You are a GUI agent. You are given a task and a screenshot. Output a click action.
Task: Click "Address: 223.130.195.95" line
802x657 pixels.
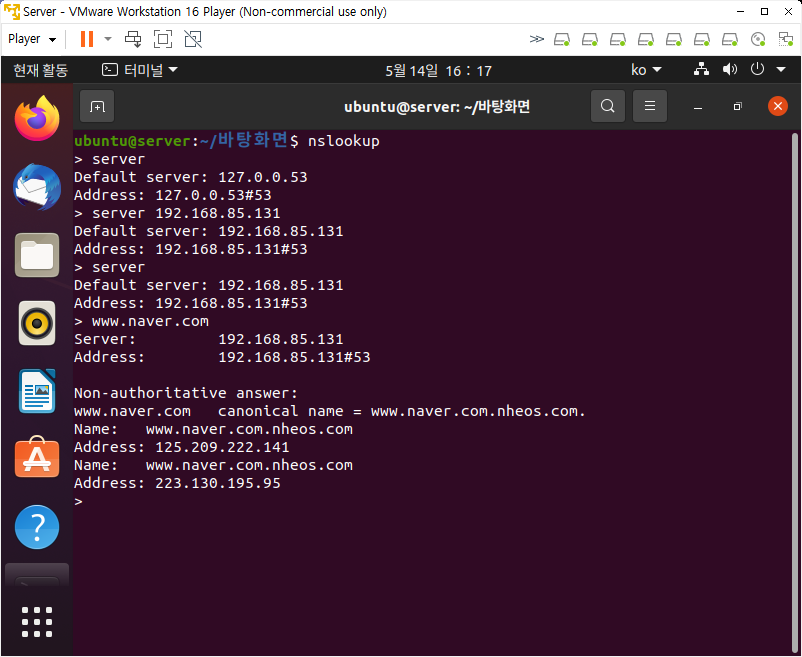tap(177, 483)
